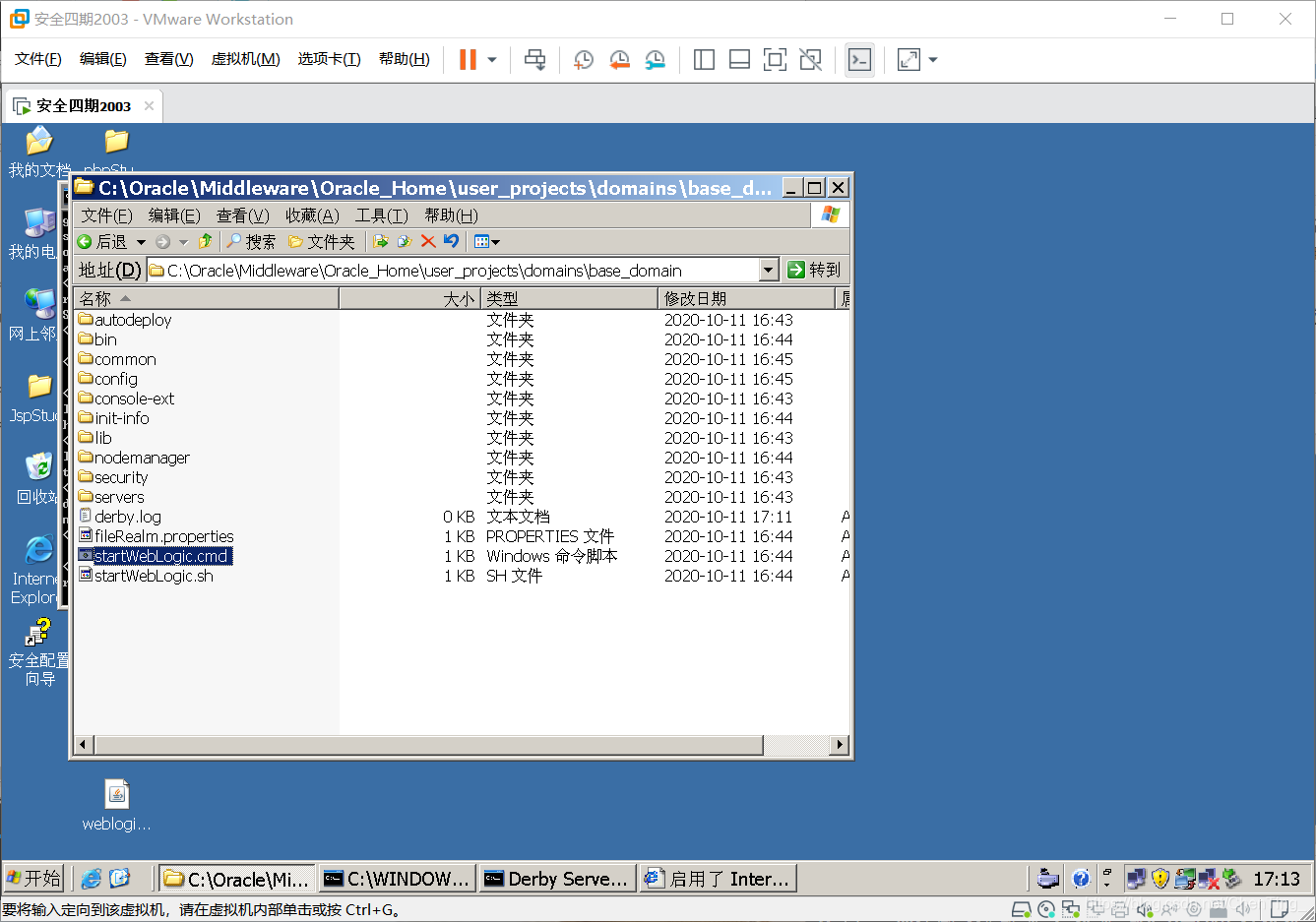Click the 转到 go button

click(815, 270)
